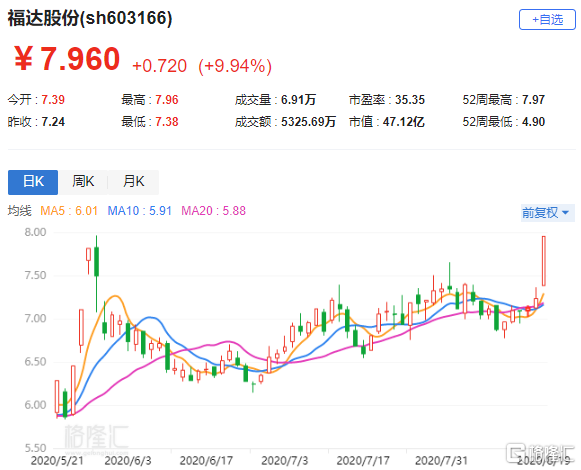The height and width of the screenshot is (470, 581).
Task: Click the 2020/6/3 date axis label
Action: coord(128,461)
